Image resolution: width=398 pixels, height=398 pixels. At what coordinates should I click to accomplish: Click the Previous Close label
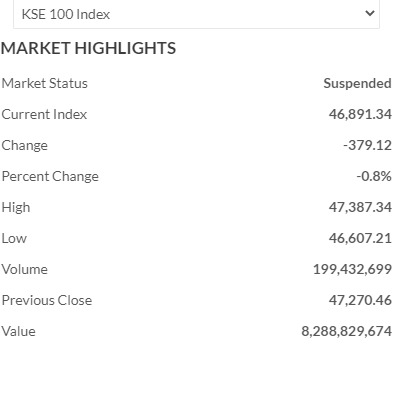pos(47,300)
